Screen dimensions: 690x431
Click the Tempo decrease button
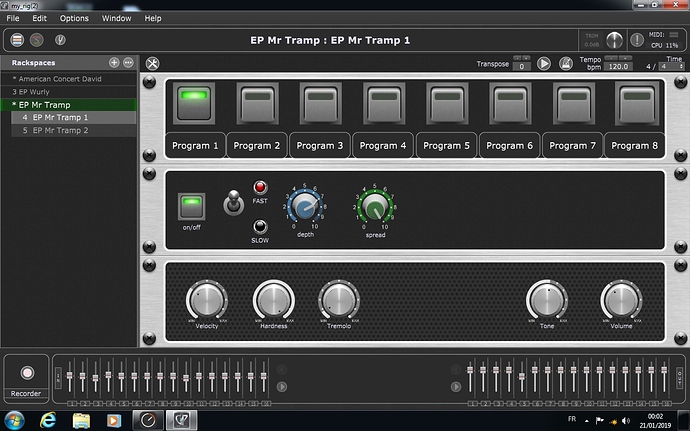click(611, 58)
